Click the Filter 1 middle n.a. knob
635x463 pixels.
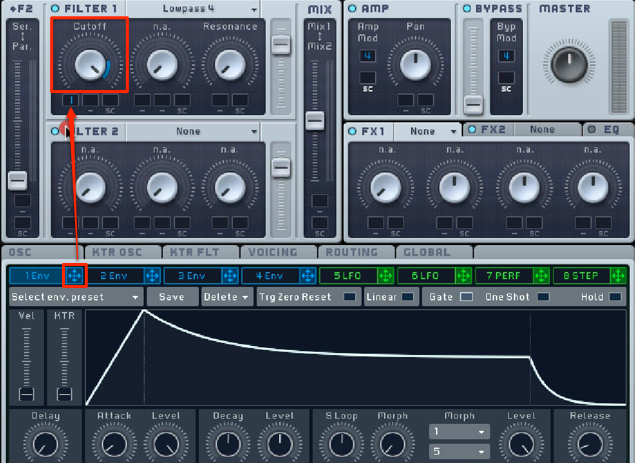[162, 65]
